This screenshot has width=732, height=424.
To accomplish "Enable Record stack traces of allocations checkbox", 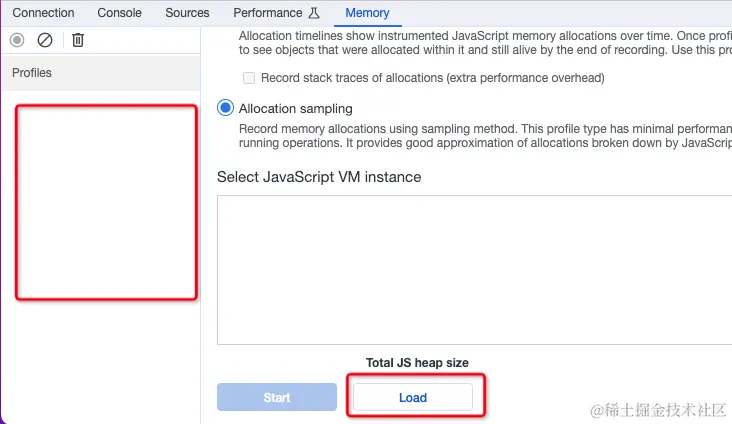I will point(249,78).
